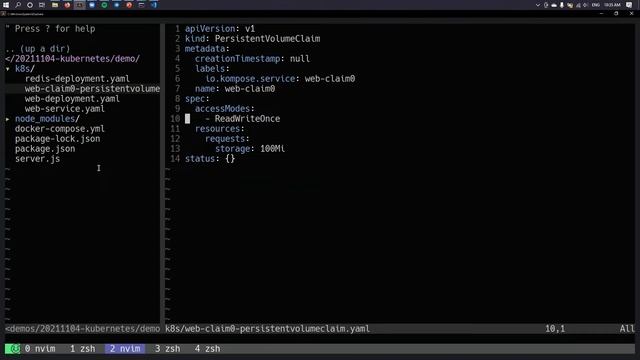Open redis-deployment.yaml in tree
Viewport: 640px width, 360px height.
tap(77, 79)
